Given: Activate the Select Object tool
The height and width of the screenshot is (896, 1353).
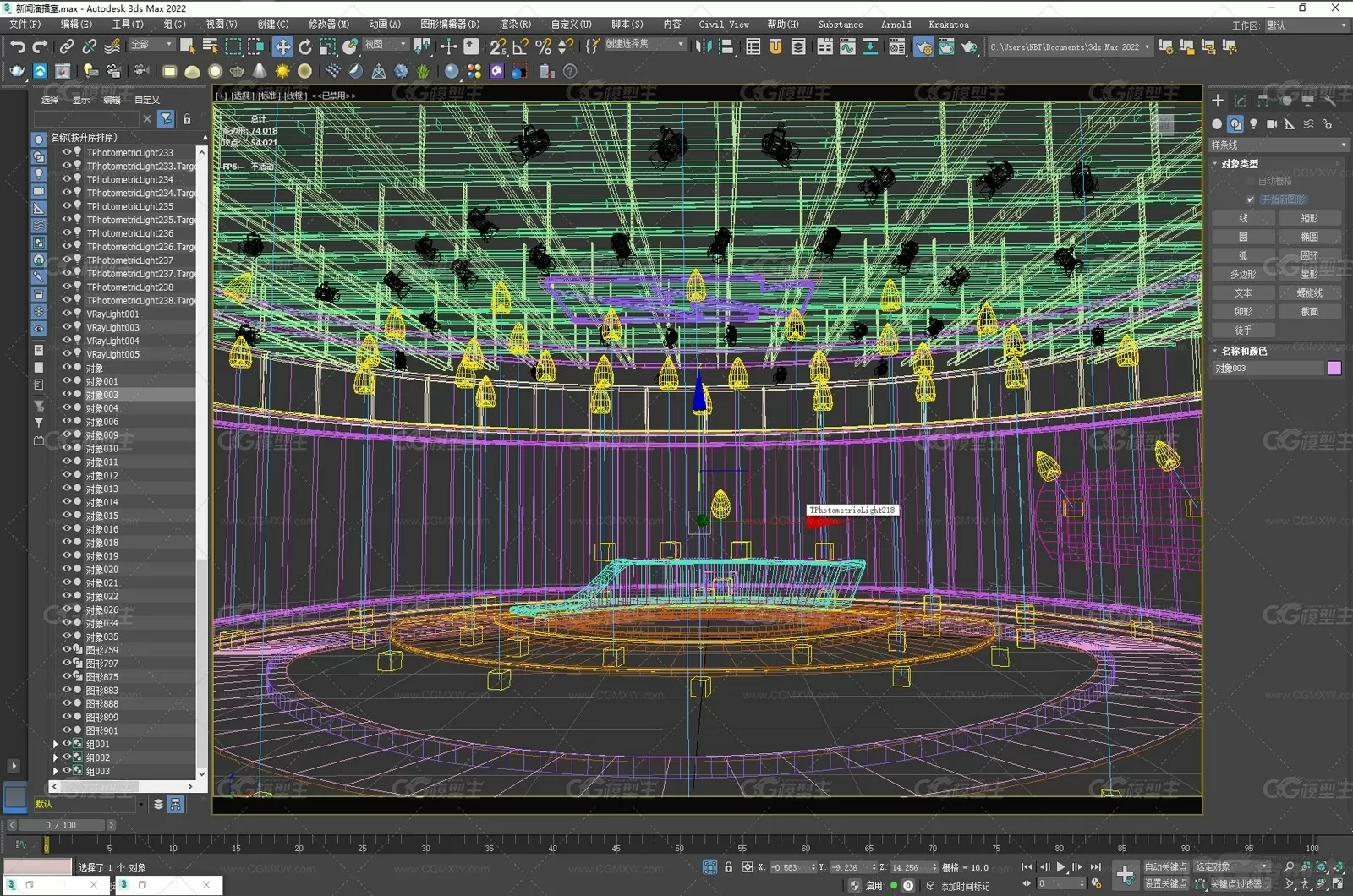Looking at the screenshot, I should (188, 46).
